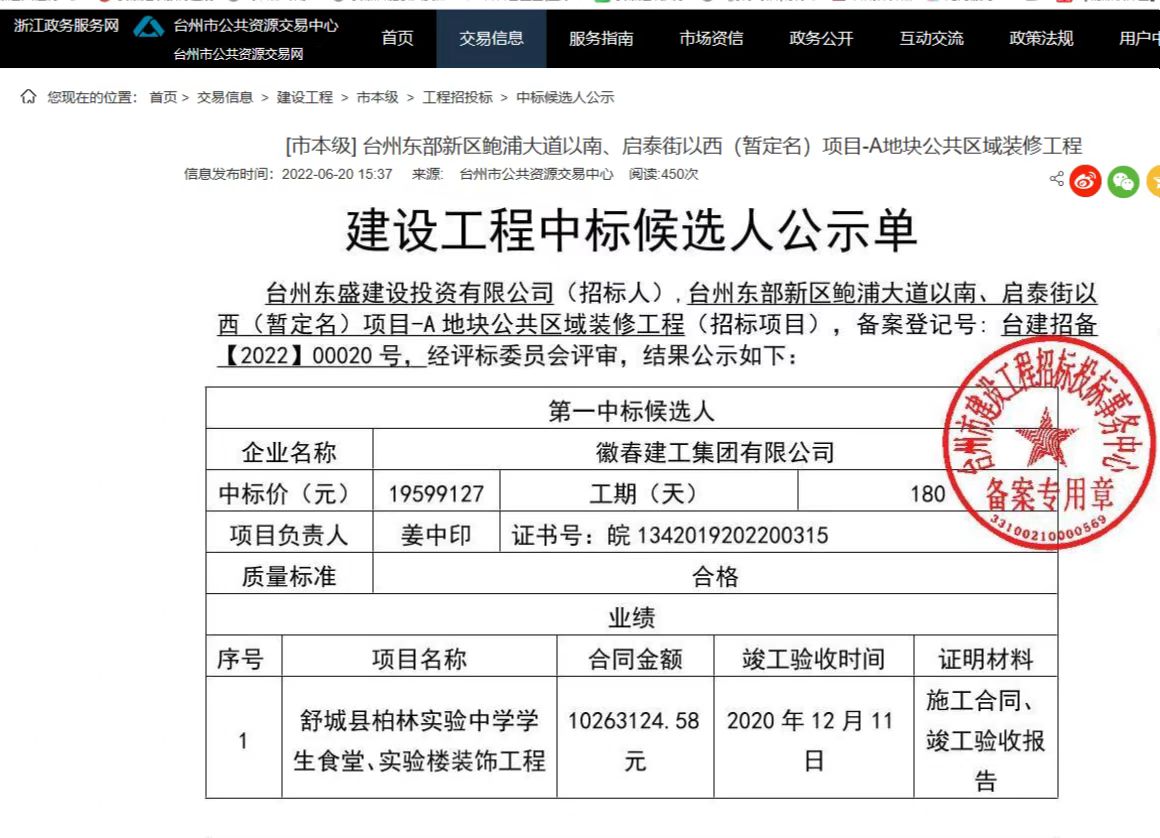Click the bid price 19599127
1160x838 pixels.
coord(436,493)
